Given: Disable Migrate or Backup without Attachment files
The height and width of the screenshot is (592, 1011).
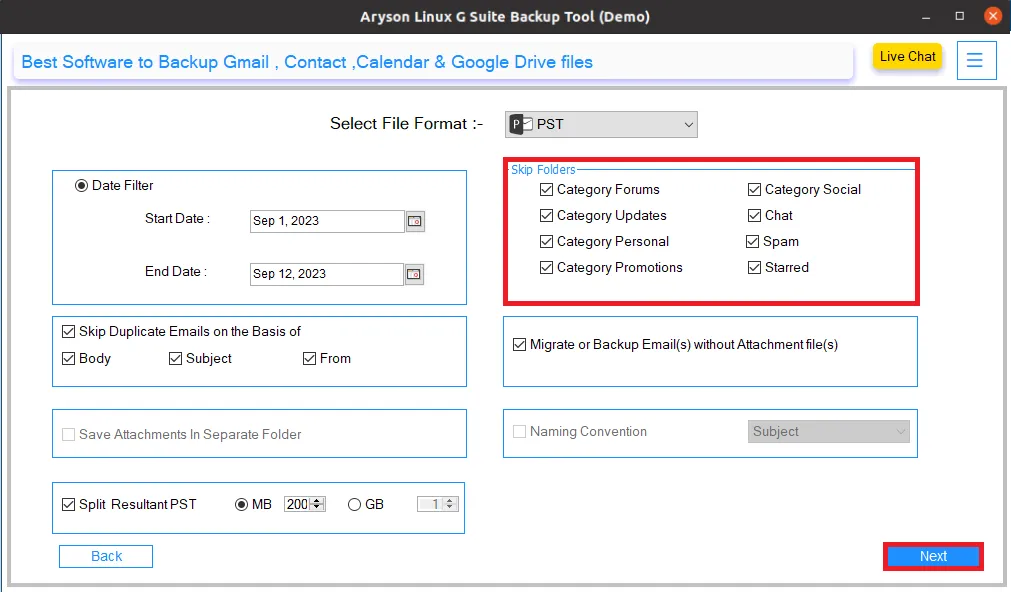Looking at the screenshot, I should [x=519, y=344].
